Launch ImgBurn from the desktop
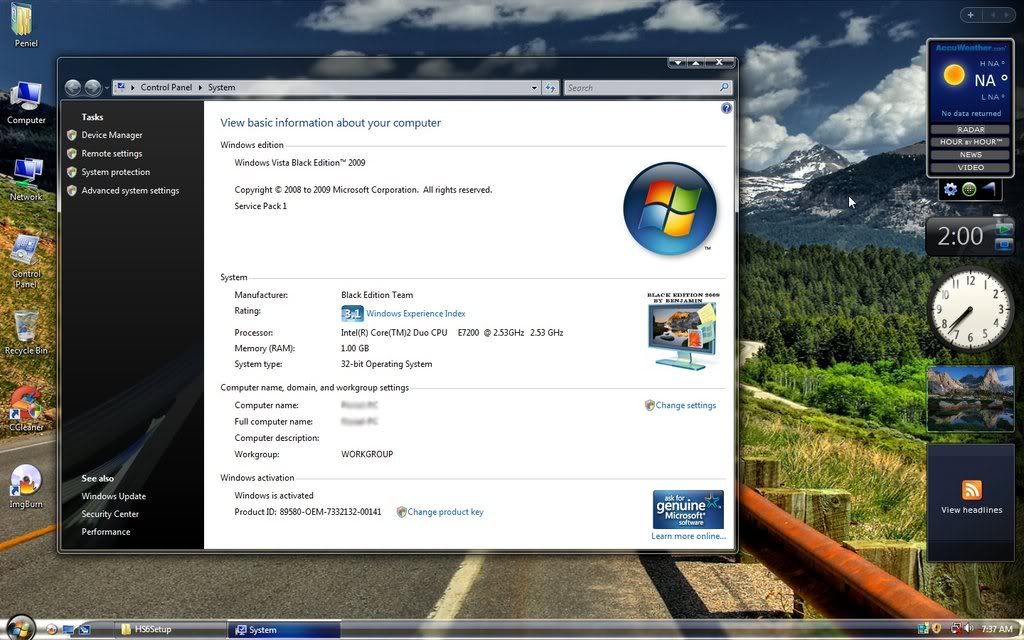The width and height of the screenshot is (1024, 640). pos(26,486)
